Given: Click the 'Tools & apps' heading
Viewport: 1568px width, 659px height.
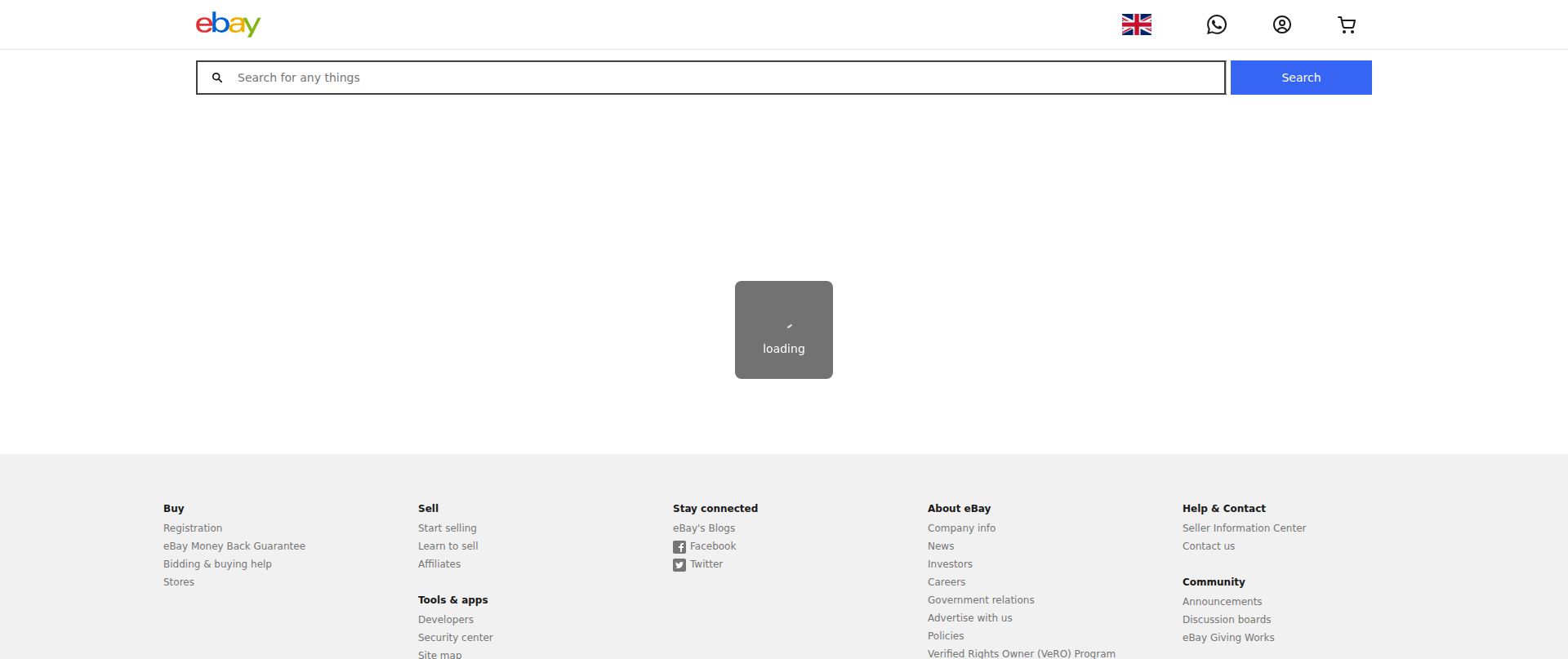Looking at the screenshot, I should click(x=453, y=600).
